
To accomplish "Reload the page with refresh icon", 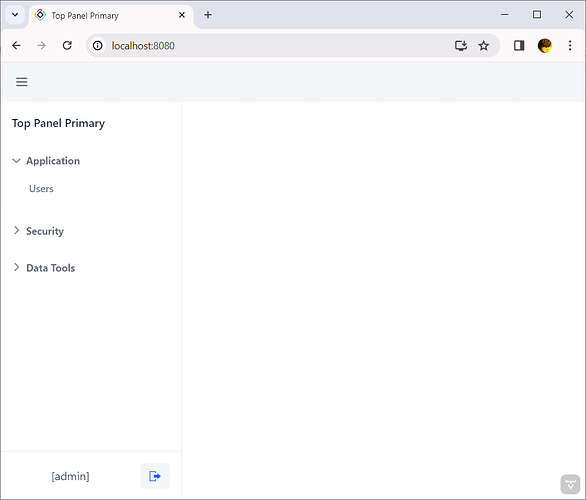I will click(x=67, y=46).
